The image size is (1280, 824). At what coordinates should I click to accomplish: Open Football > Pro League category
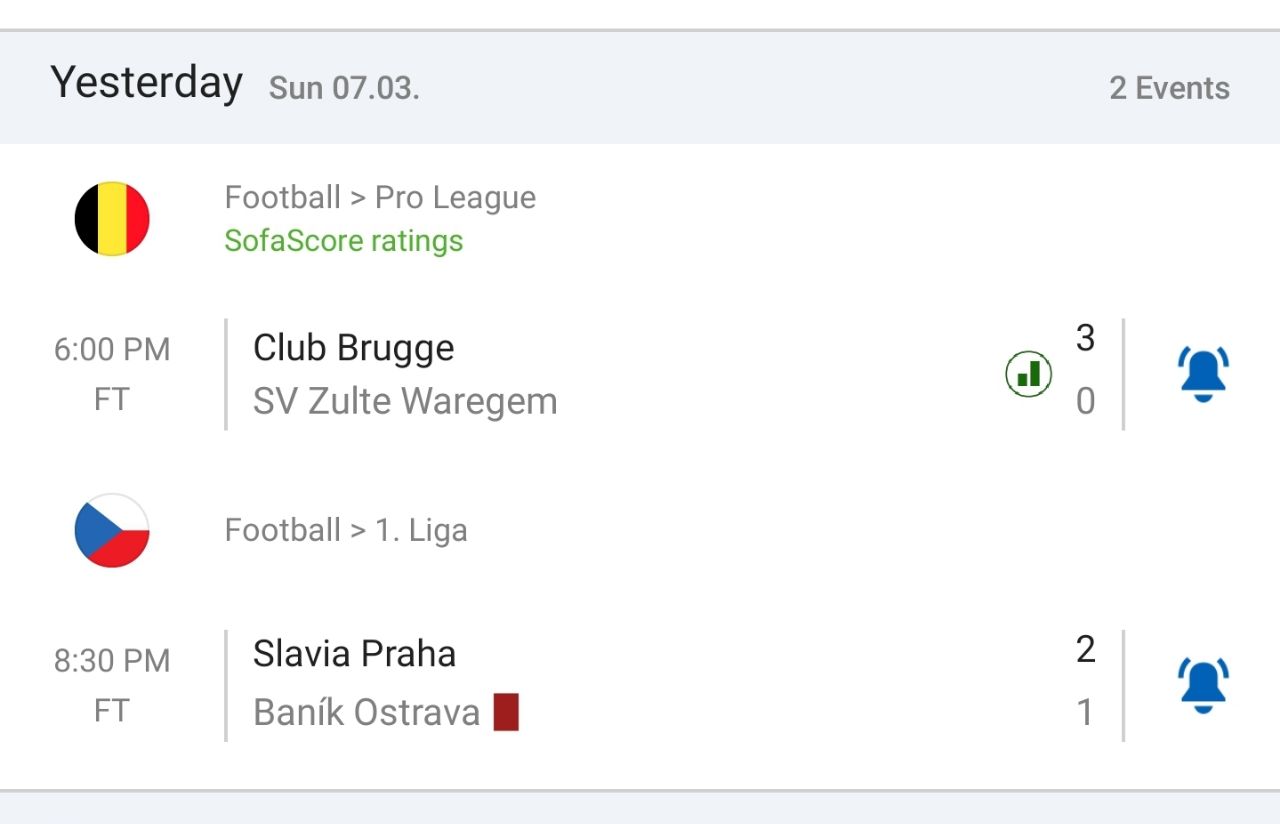[380, 197]
